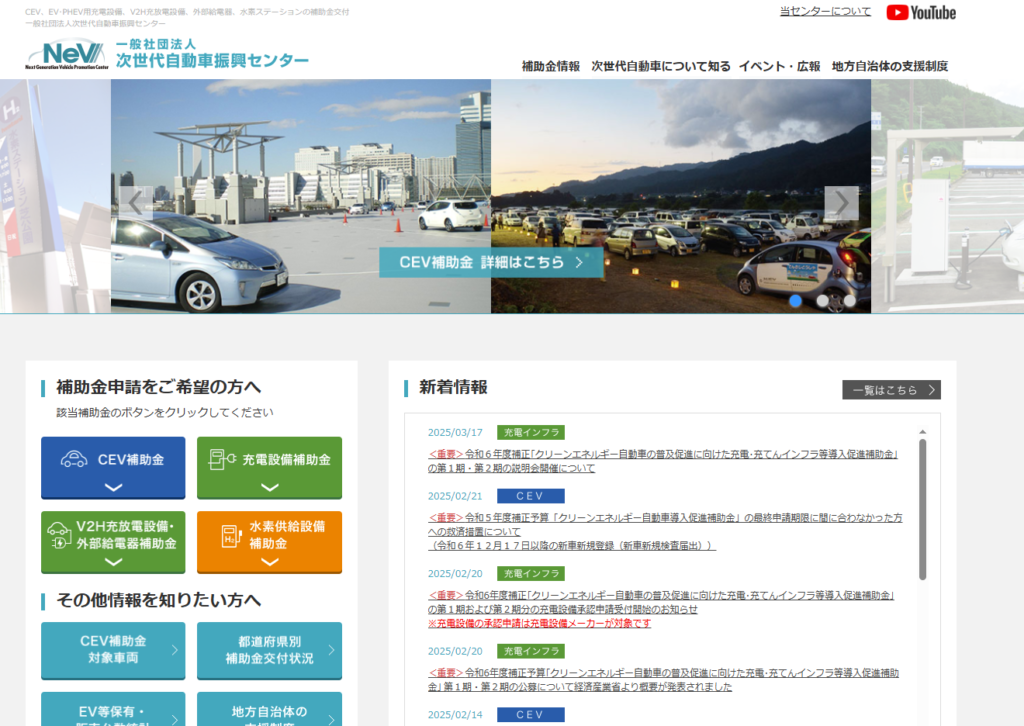Click the CEV tag dated 2025/02/14
Viewport: 1024px width, 726px height.
(x=531, y=715)
